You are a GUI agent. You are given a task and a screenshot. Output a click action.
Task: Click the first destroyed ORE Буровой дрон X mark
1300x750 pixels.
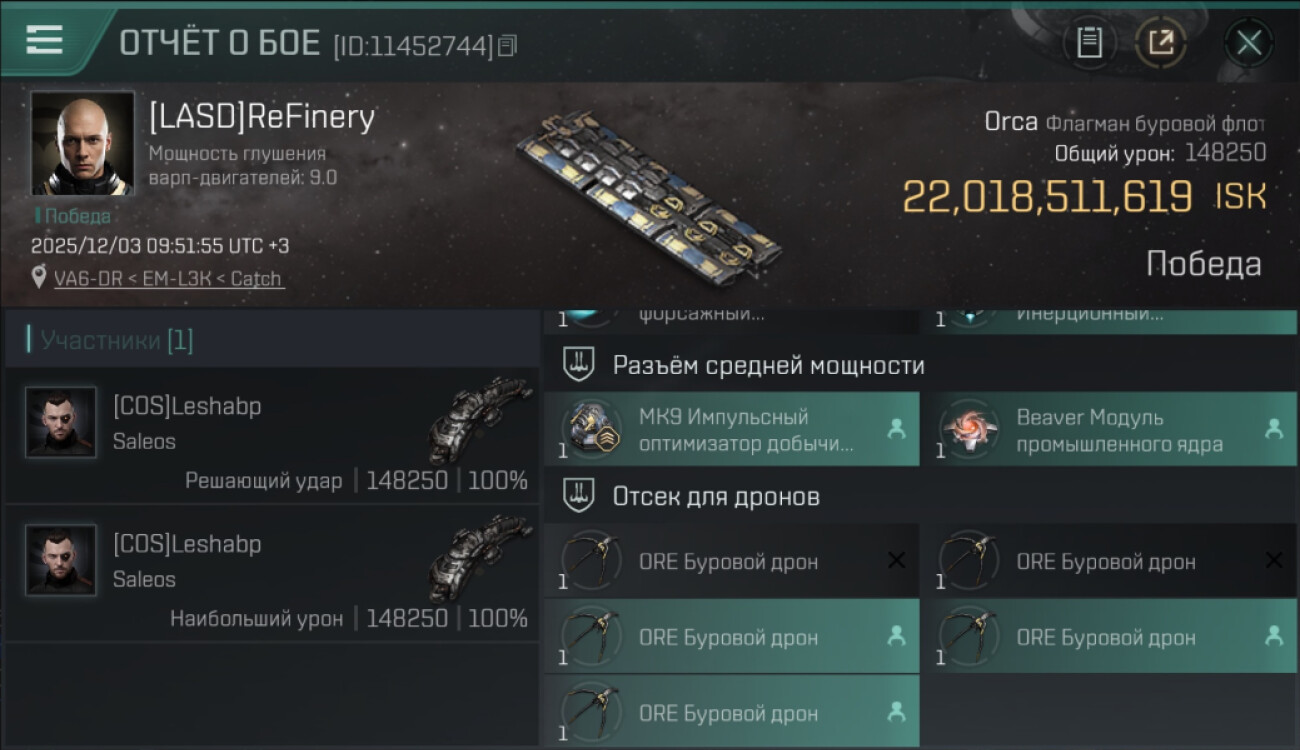[896, 561]
